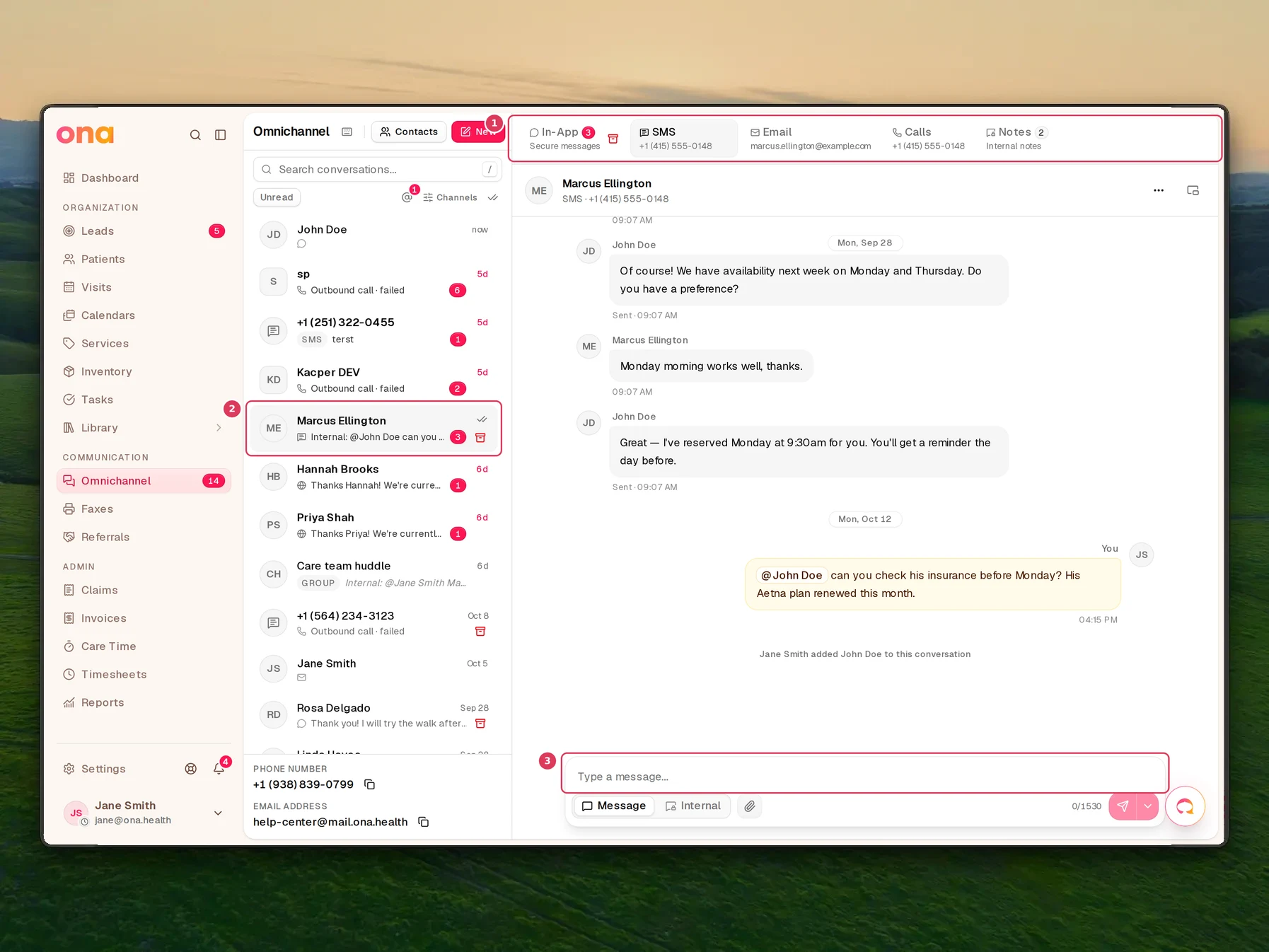Open the Jane Smith email conversation
Image resolution: width=1269 pixels, height=952 pixels.
(374, 669)
